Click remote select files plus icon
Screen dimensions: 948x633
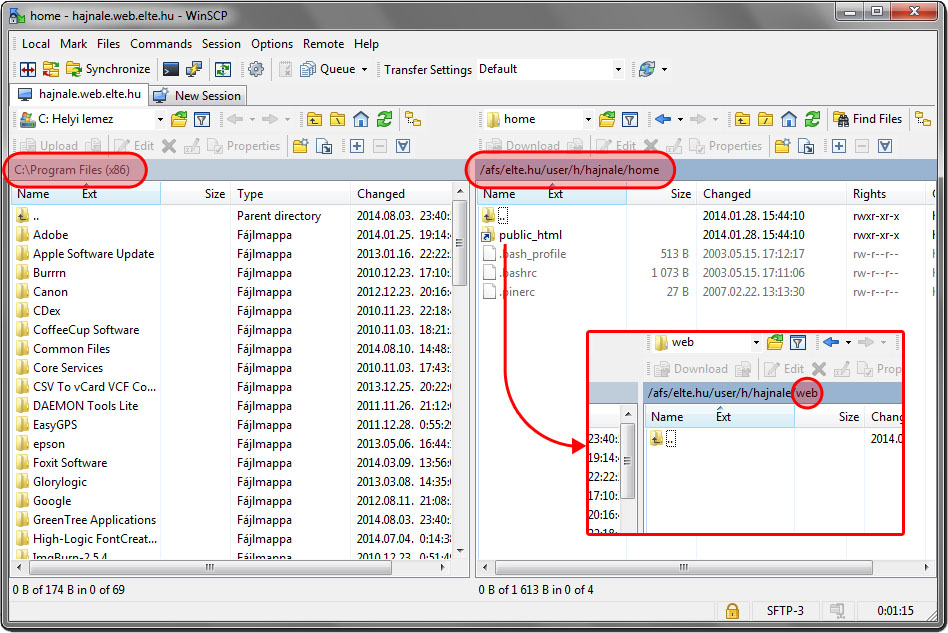(x=839, y=146)
